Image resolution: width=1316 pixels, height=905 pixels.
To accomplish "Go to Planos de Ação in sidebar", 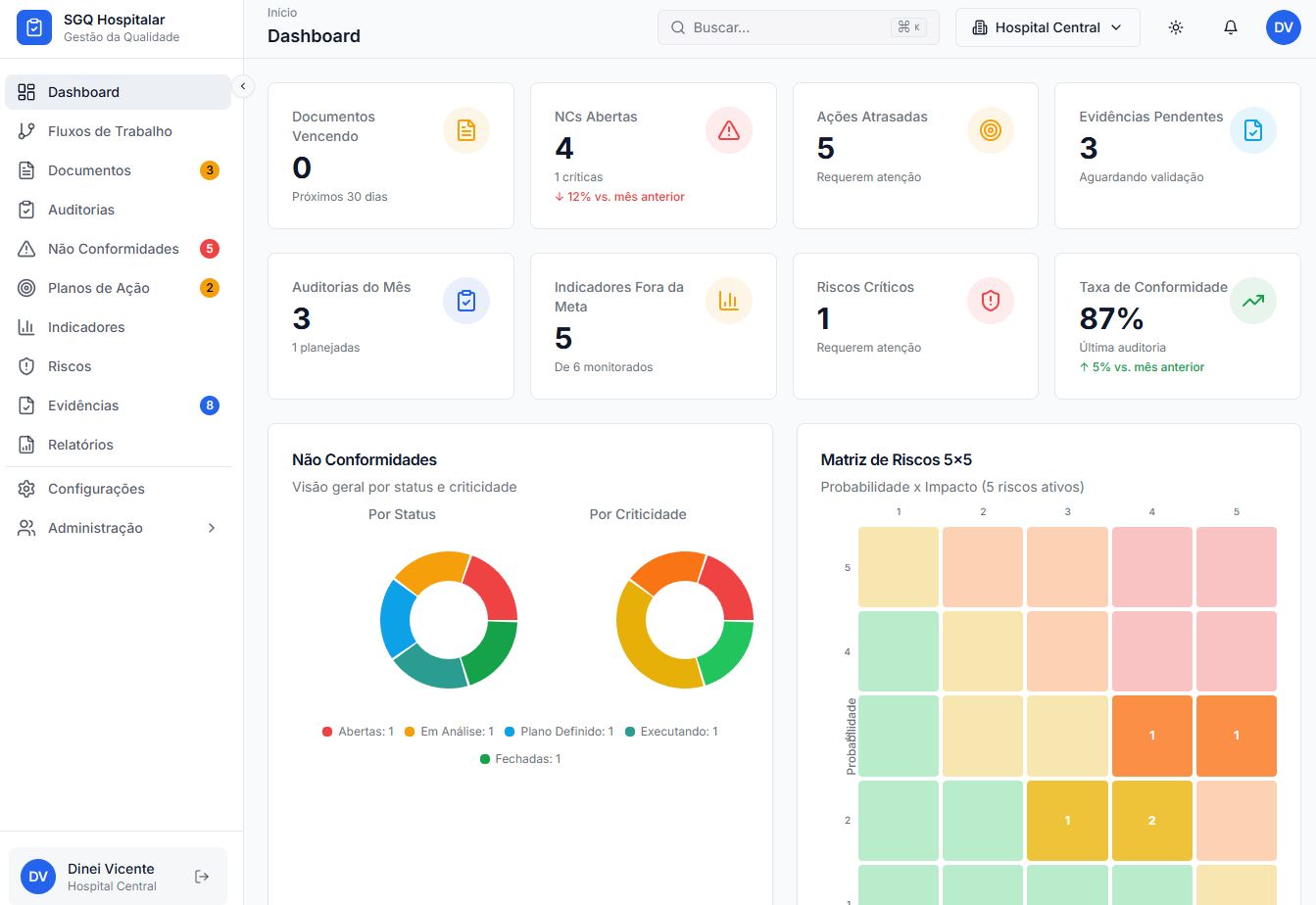I will pos(99,288).
